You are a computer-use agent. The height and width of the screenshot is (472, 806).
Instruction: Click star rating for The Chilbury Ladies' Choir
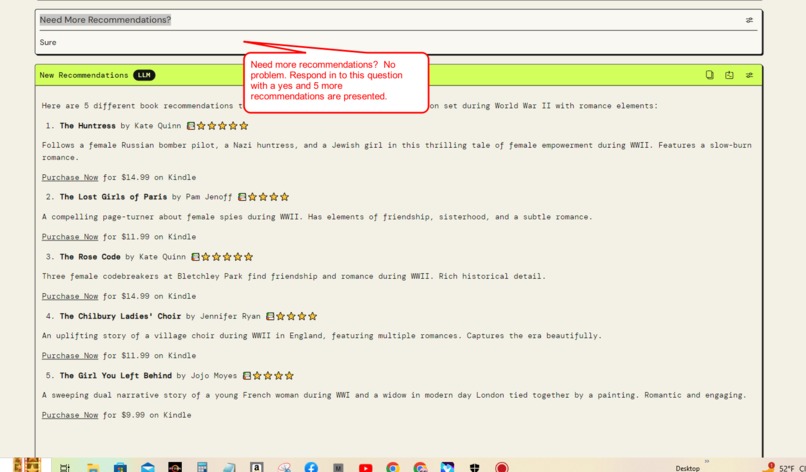pyautogui.click(x=297, y=316)
